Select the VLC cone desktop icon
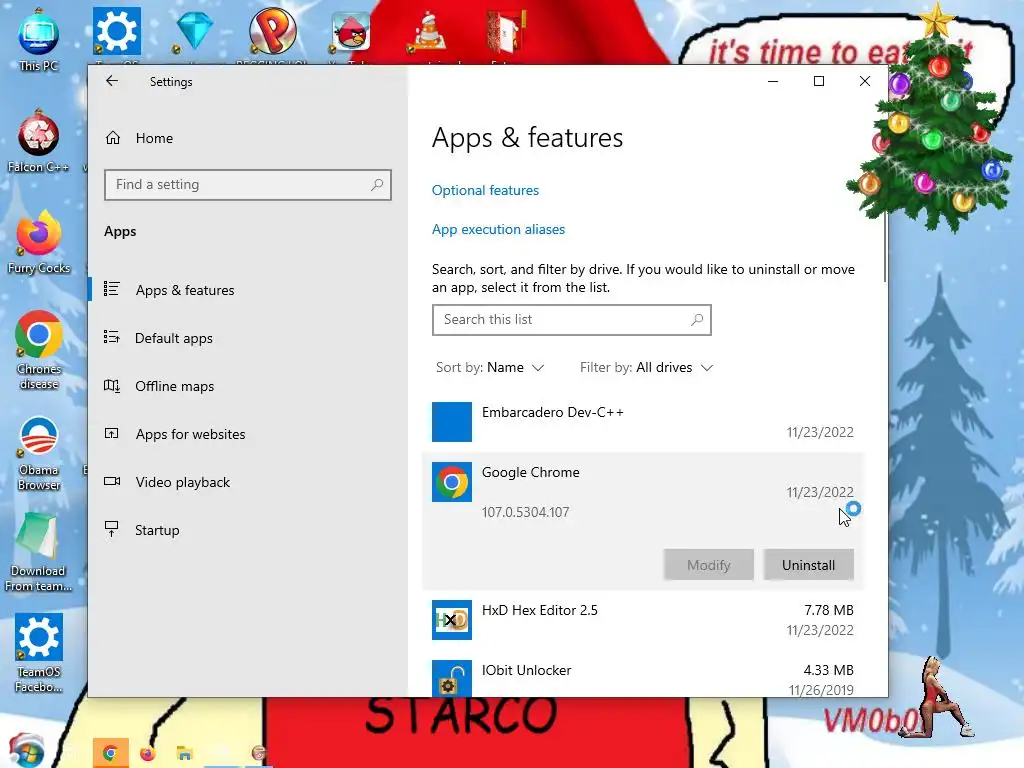 (x=428, y=33)
